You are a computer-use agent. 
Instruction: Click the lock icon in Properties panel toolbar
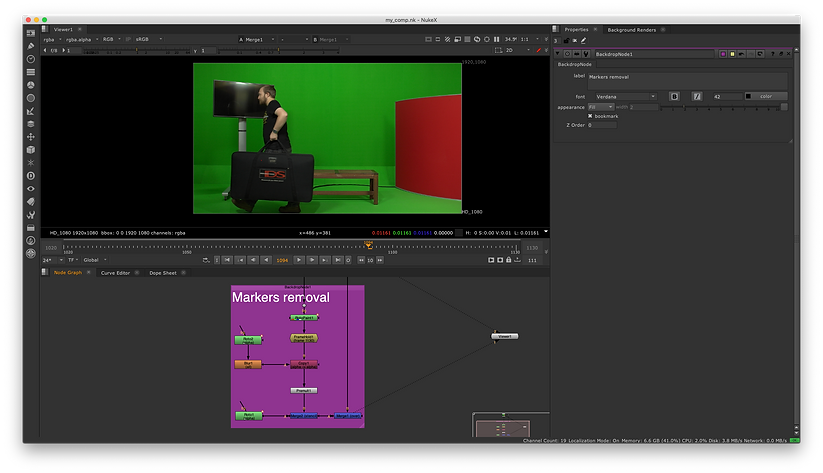[566, 40]
